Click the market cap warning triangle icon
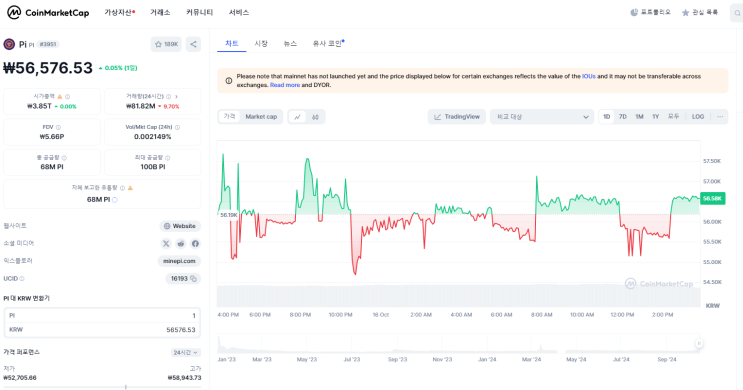This screenshot has height=390, width=743. (60, 96)
